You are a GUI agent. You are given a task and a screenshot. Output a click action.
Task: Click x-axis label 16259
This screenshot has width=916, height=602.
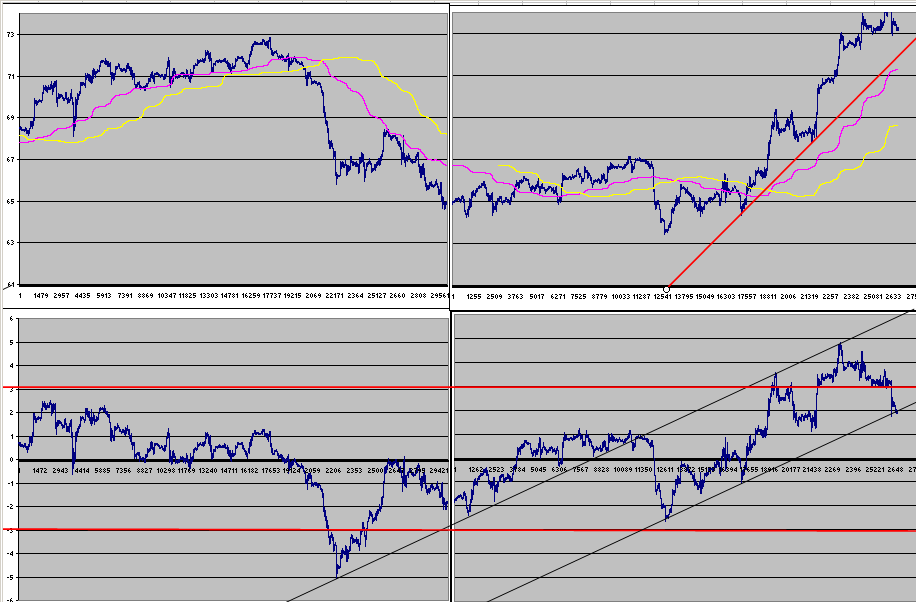click(251, 296)
